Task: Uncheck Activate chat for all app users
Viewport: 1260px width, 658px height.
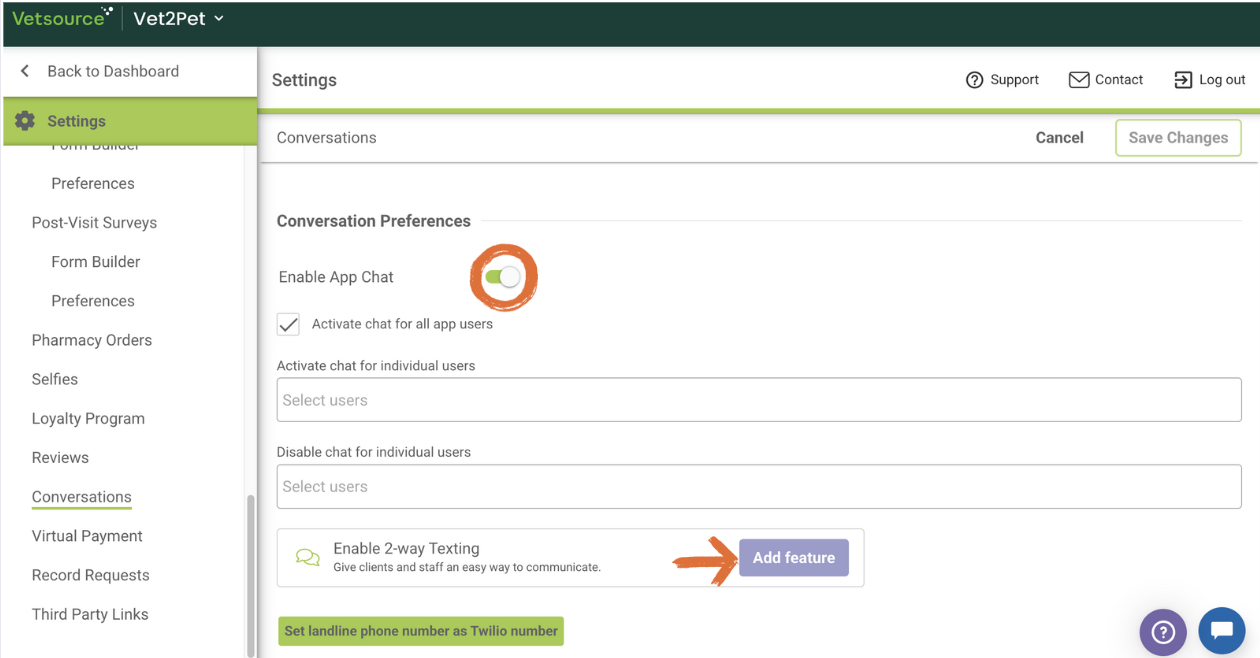Action: pos(288,324)
